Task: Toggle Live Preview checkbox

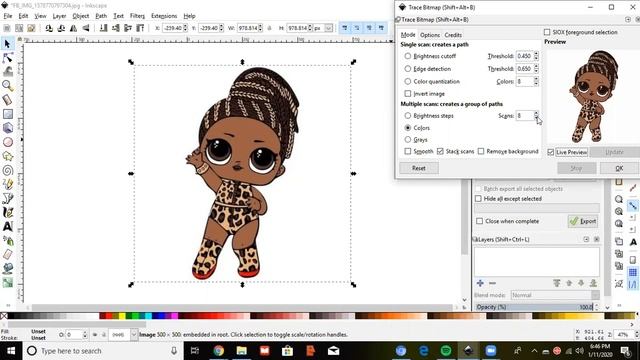Action: (x=551, y=152)
